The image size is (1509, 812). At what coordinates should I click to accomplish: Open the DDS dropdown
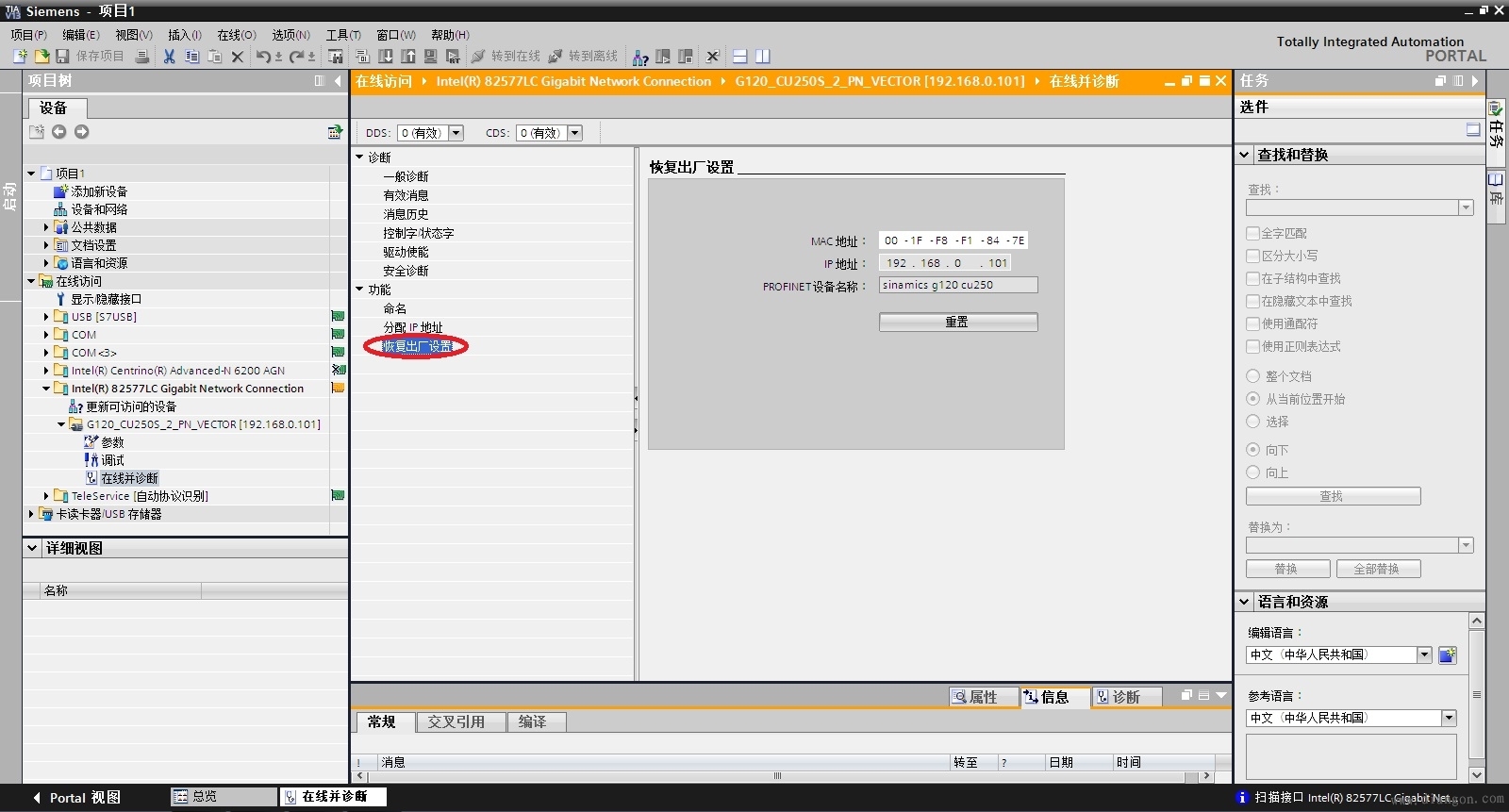pyautogui.click(x=456, y=133)
